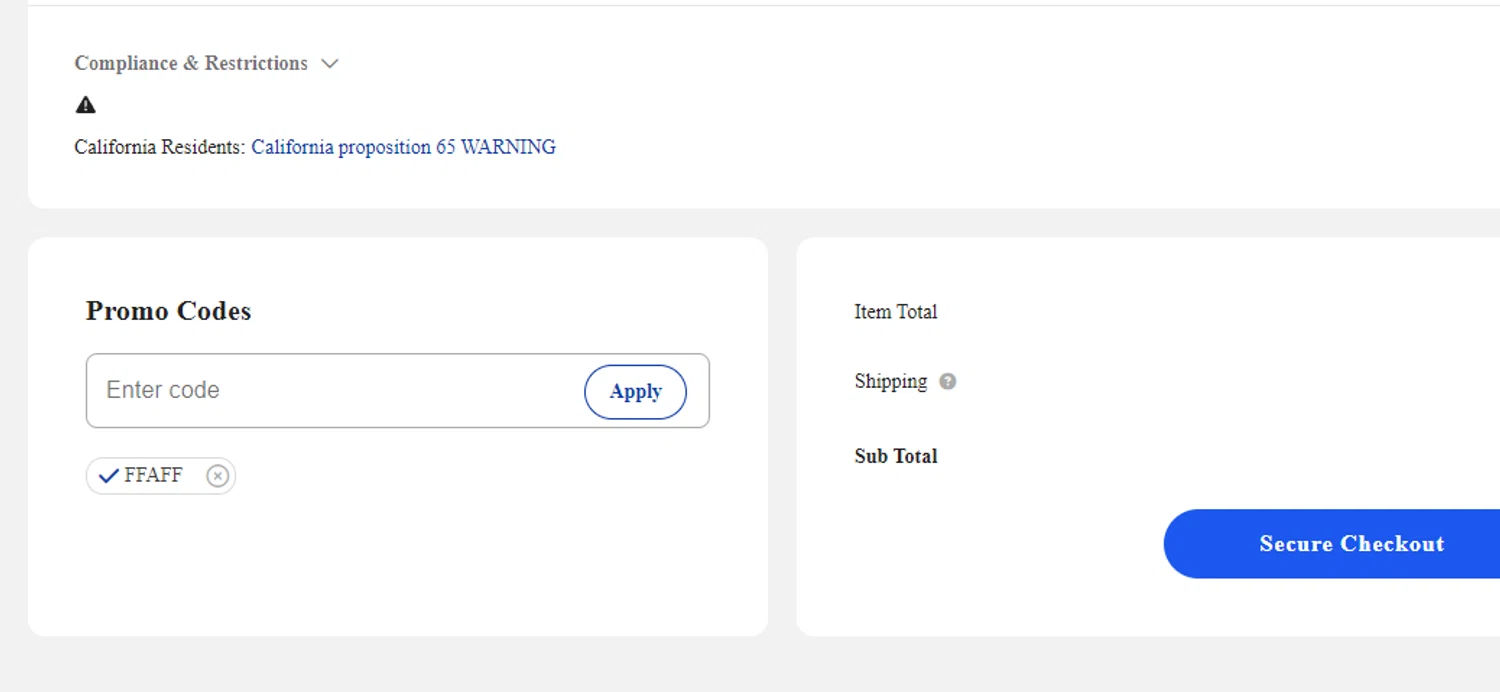1500x692 pixels.
Task: Apply the entered promo code
Action: (635, 391)
